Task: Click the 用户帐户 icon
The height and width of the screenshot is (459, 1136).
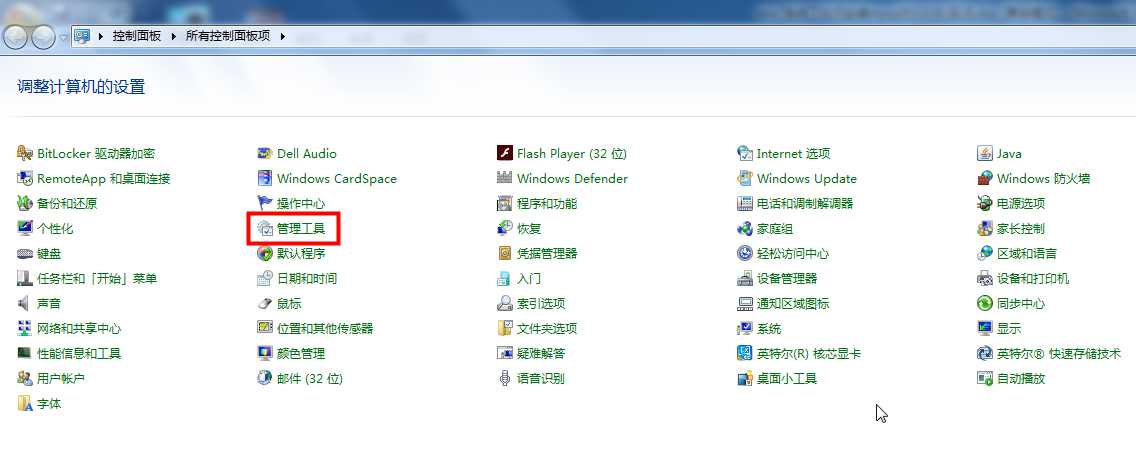Action: point(25,378)
